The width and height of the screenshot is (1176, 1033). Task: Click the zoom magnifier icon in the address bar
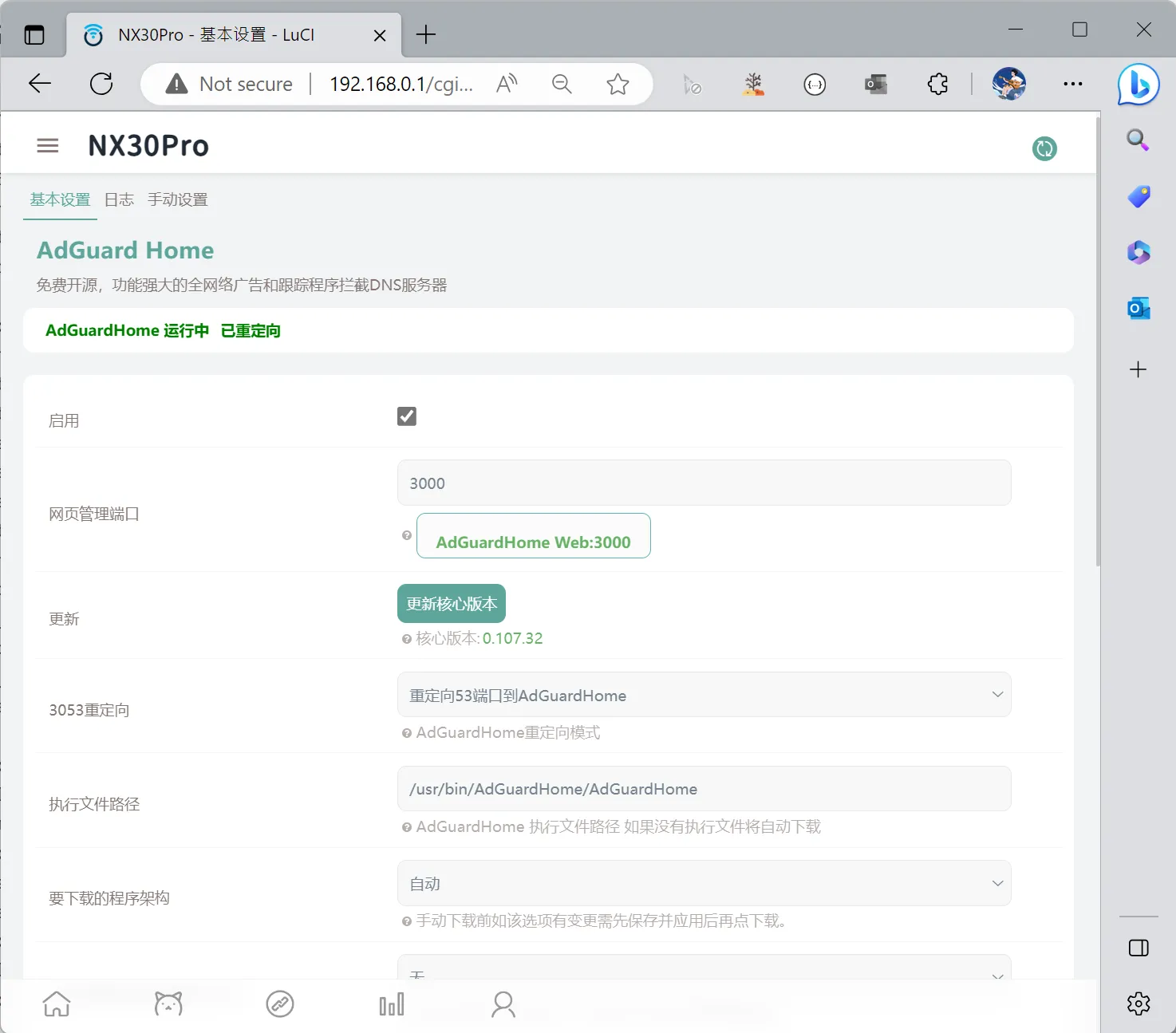coord(562,84)
